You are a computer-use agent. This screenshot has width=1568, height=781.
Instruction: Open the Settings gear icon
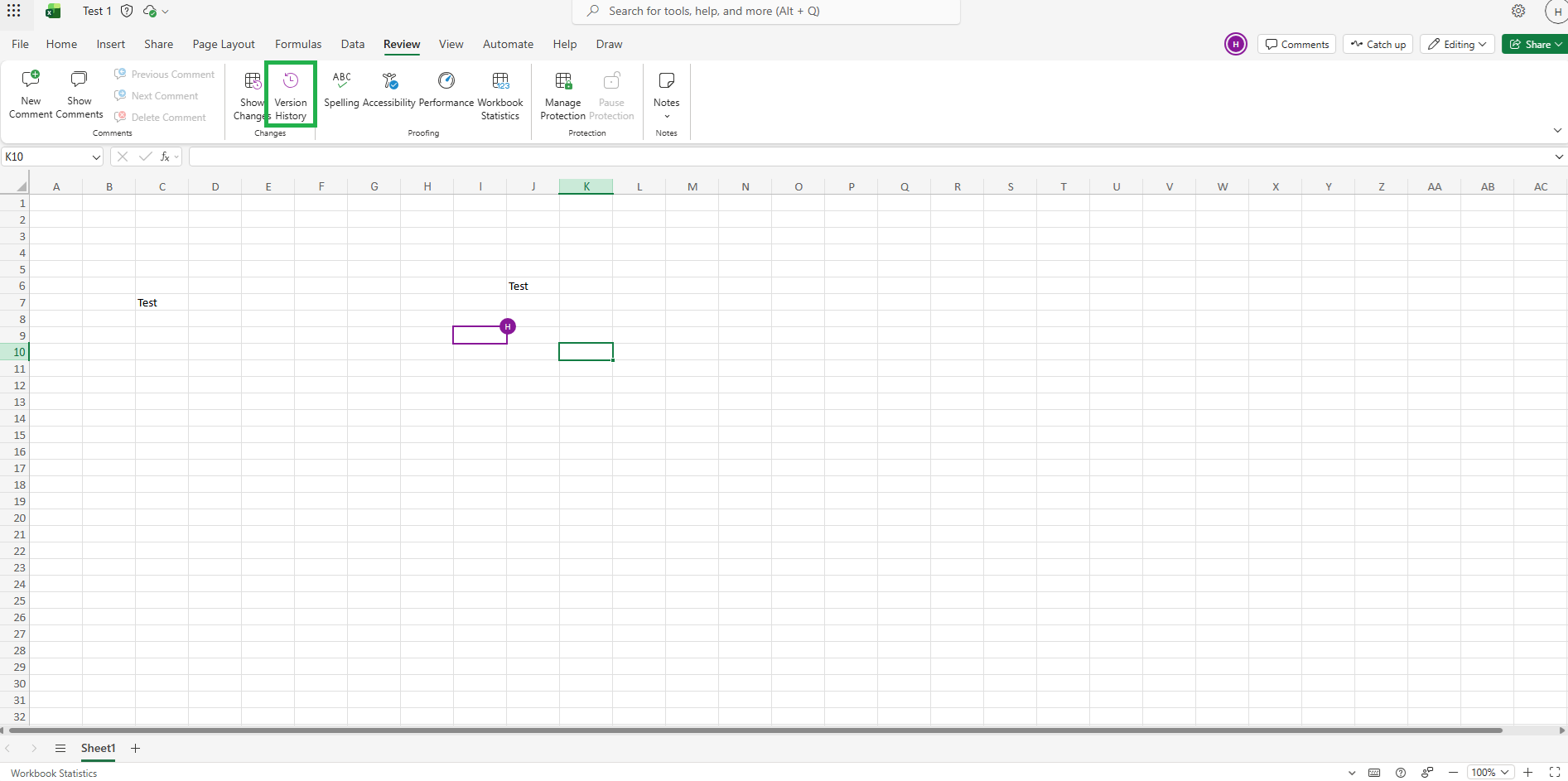1518,11
